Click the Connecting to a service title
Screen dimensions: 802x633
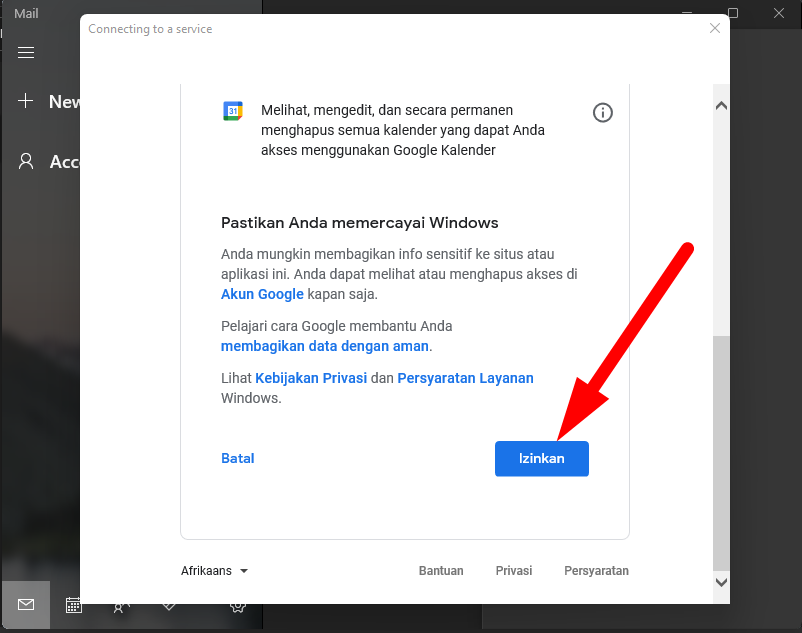pyautogui.click(x=150, y=29)
